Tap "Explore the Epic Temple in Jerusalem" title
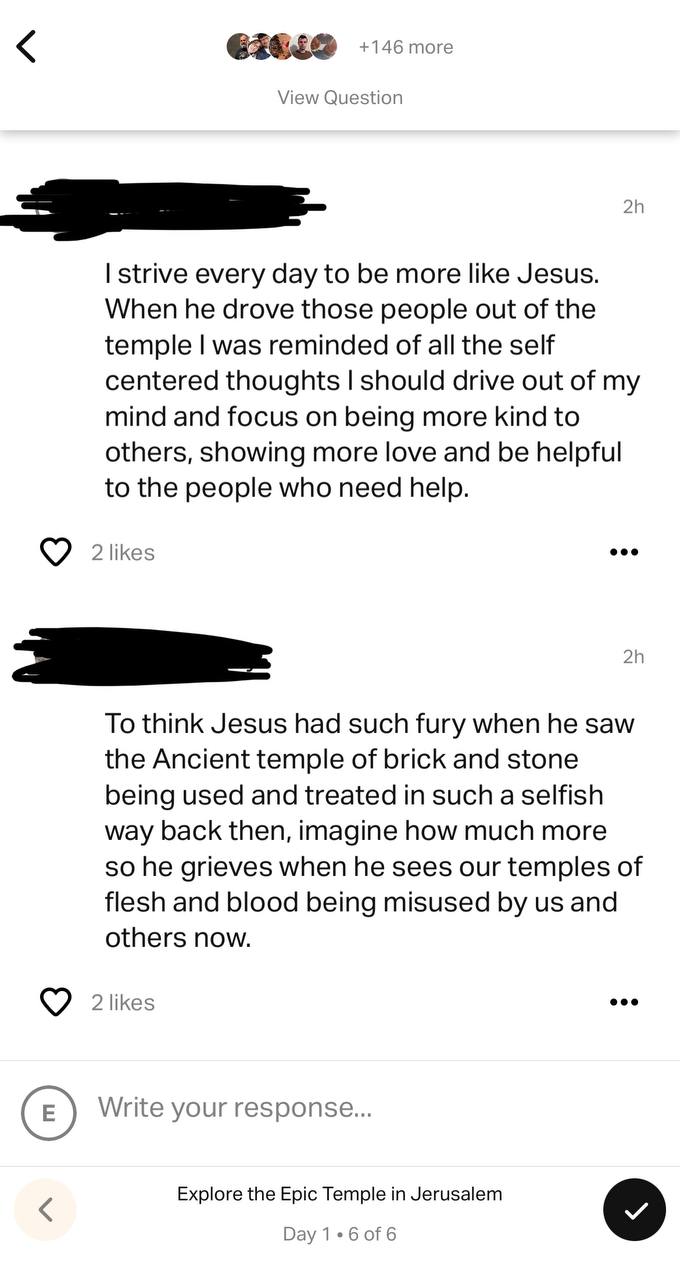680x1280 pixels. pos(340,1194)
